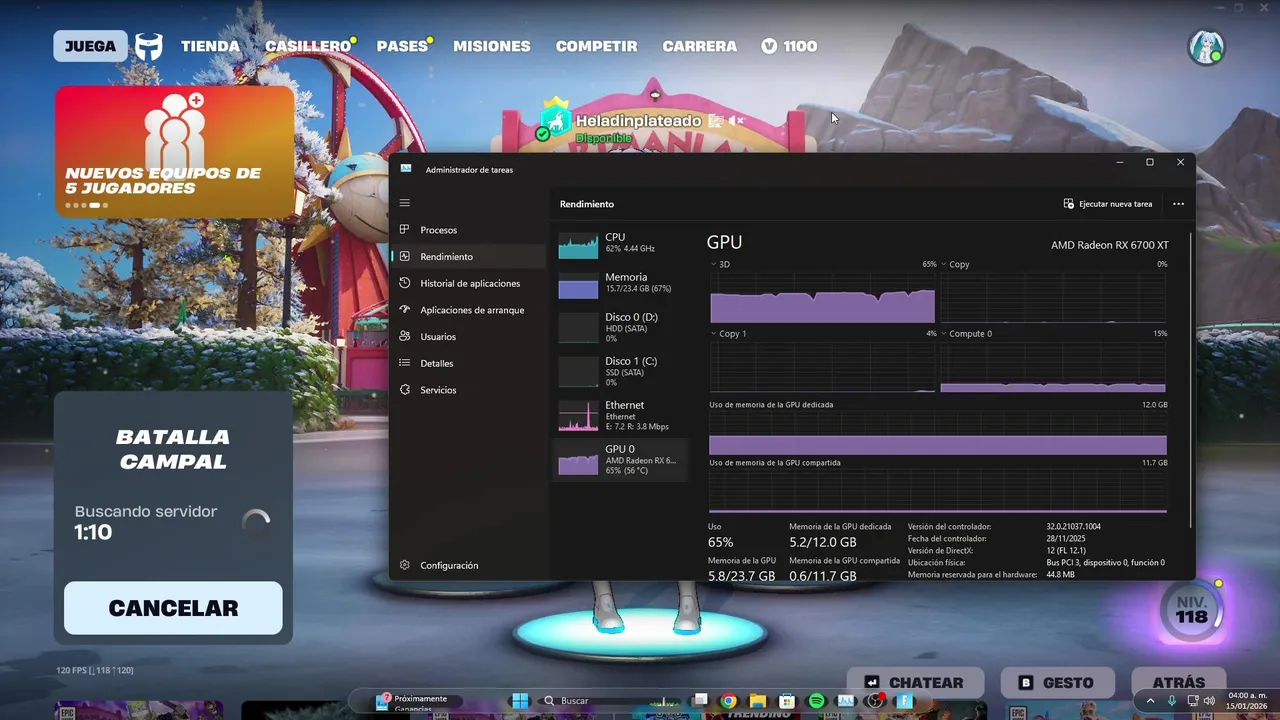Switch to the Procesos page
Image resolution: width=1280 pixels, height=720 pixels.
pyautogui.click(x=468, y=230)
